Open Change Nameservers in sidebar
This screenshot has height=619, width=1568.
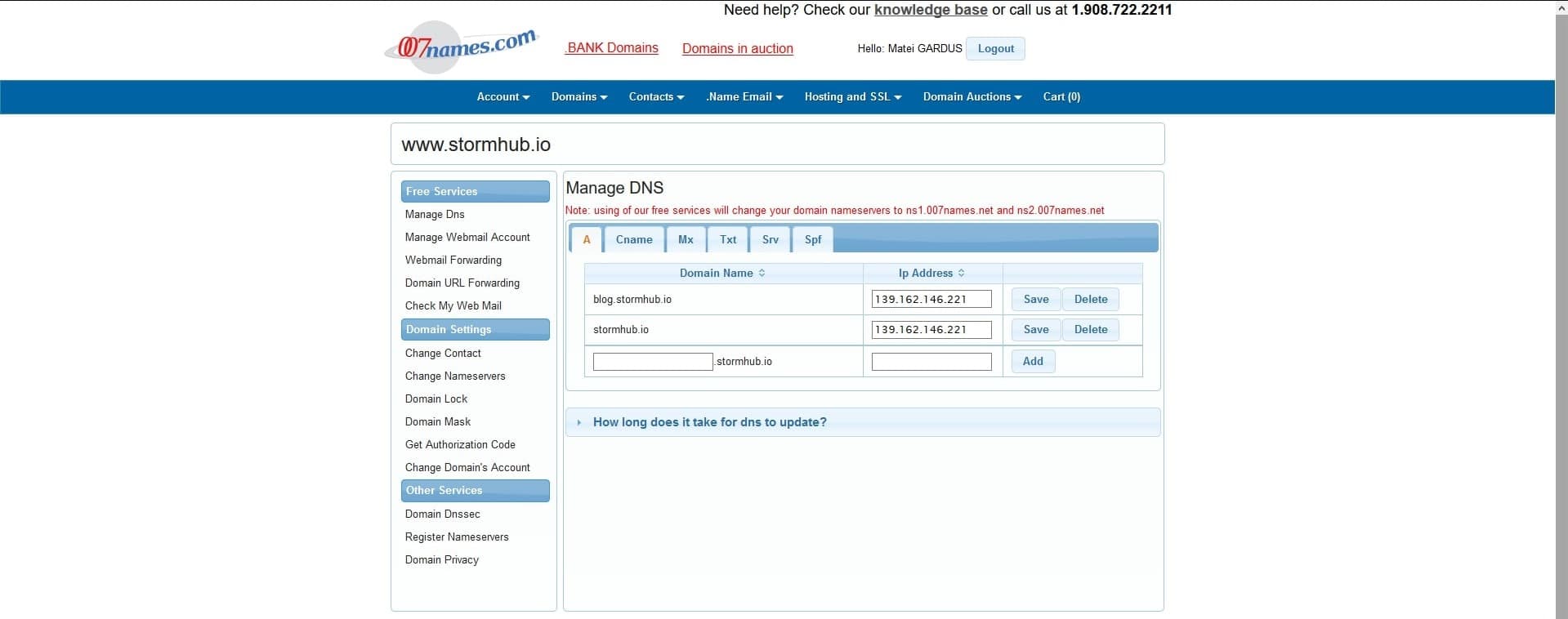pyautogui.click(x=455, y=376)
